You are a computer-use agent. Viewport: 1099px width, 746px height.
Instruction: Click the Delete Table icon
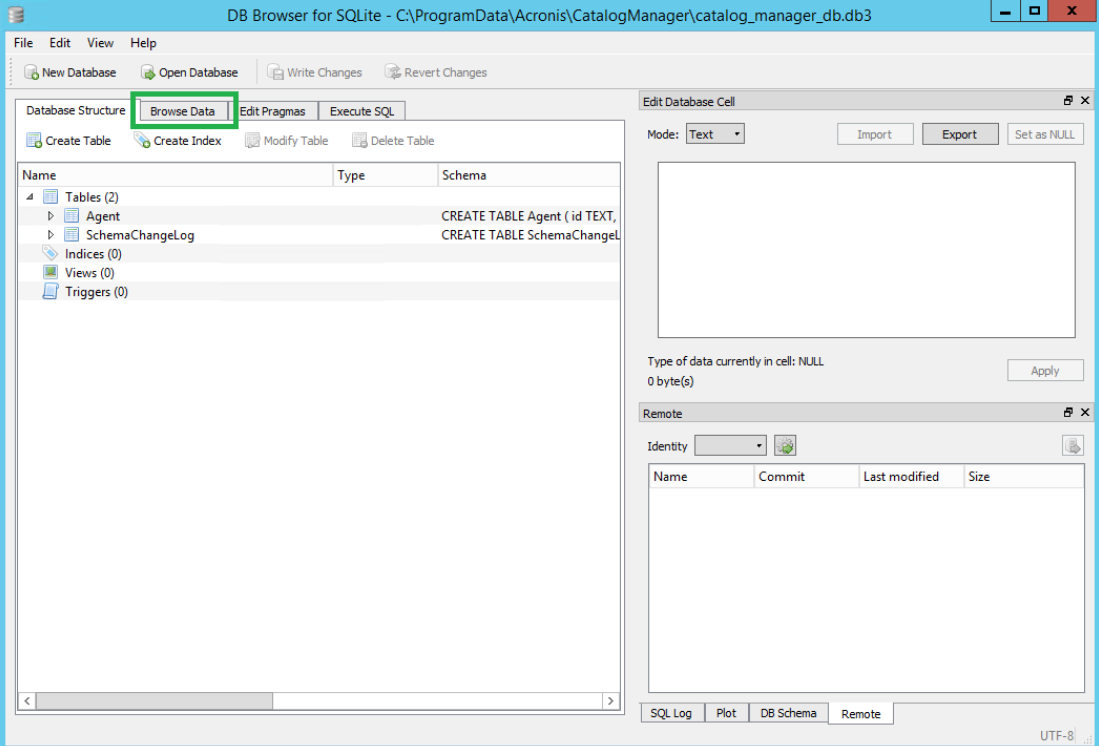pos(360,140)
